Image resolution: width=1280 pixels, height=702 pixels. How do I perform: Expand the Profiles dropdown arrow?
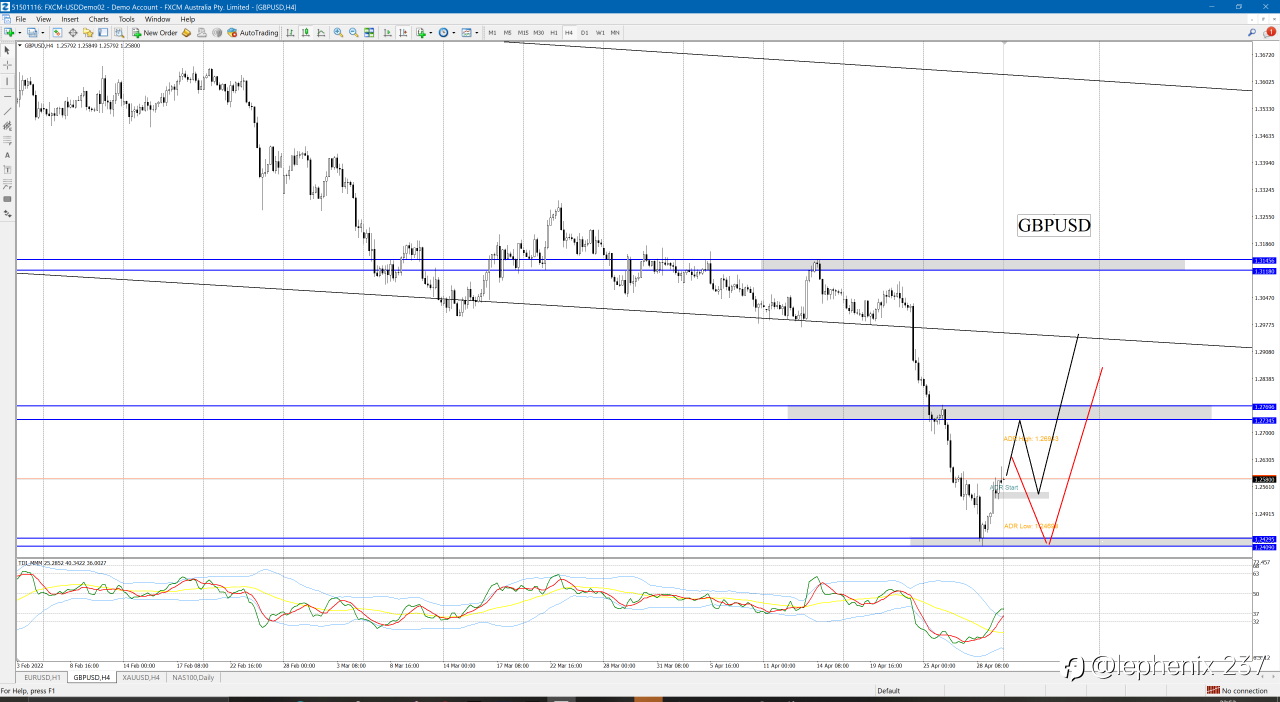[43, 32]
